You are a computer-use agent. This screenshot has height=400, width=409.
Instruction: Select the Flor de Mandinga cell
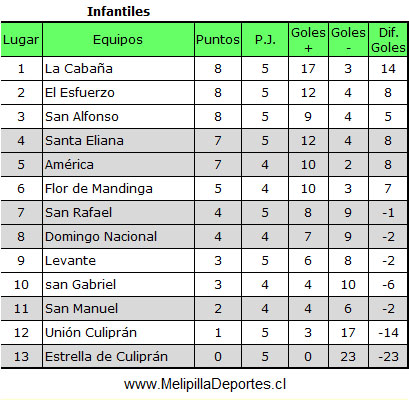point(118,189)
